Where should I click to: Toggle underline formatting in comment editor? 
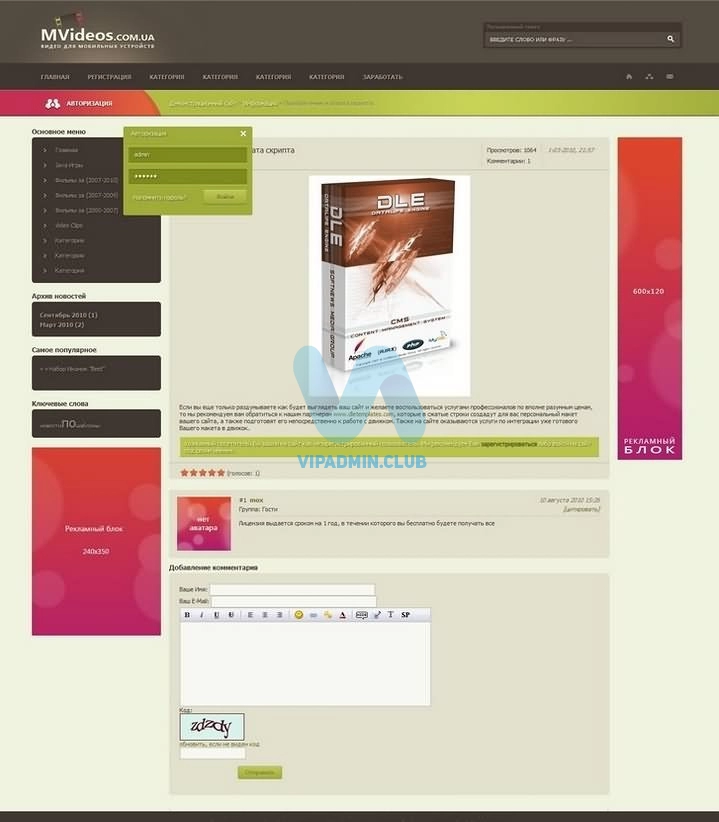tap(216, 614)
